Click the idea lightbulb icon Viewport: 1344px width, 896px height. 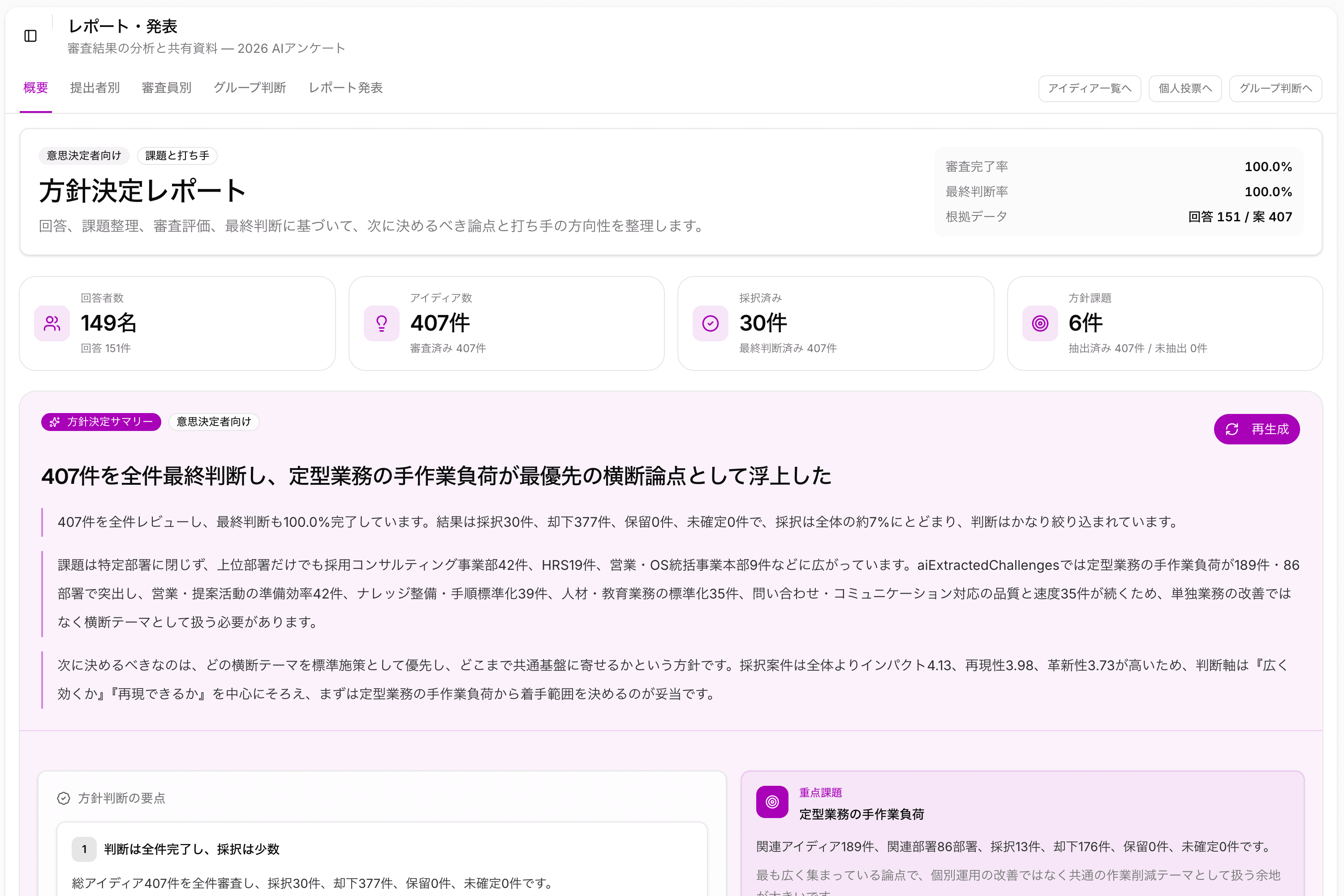(x=382, y=323)
